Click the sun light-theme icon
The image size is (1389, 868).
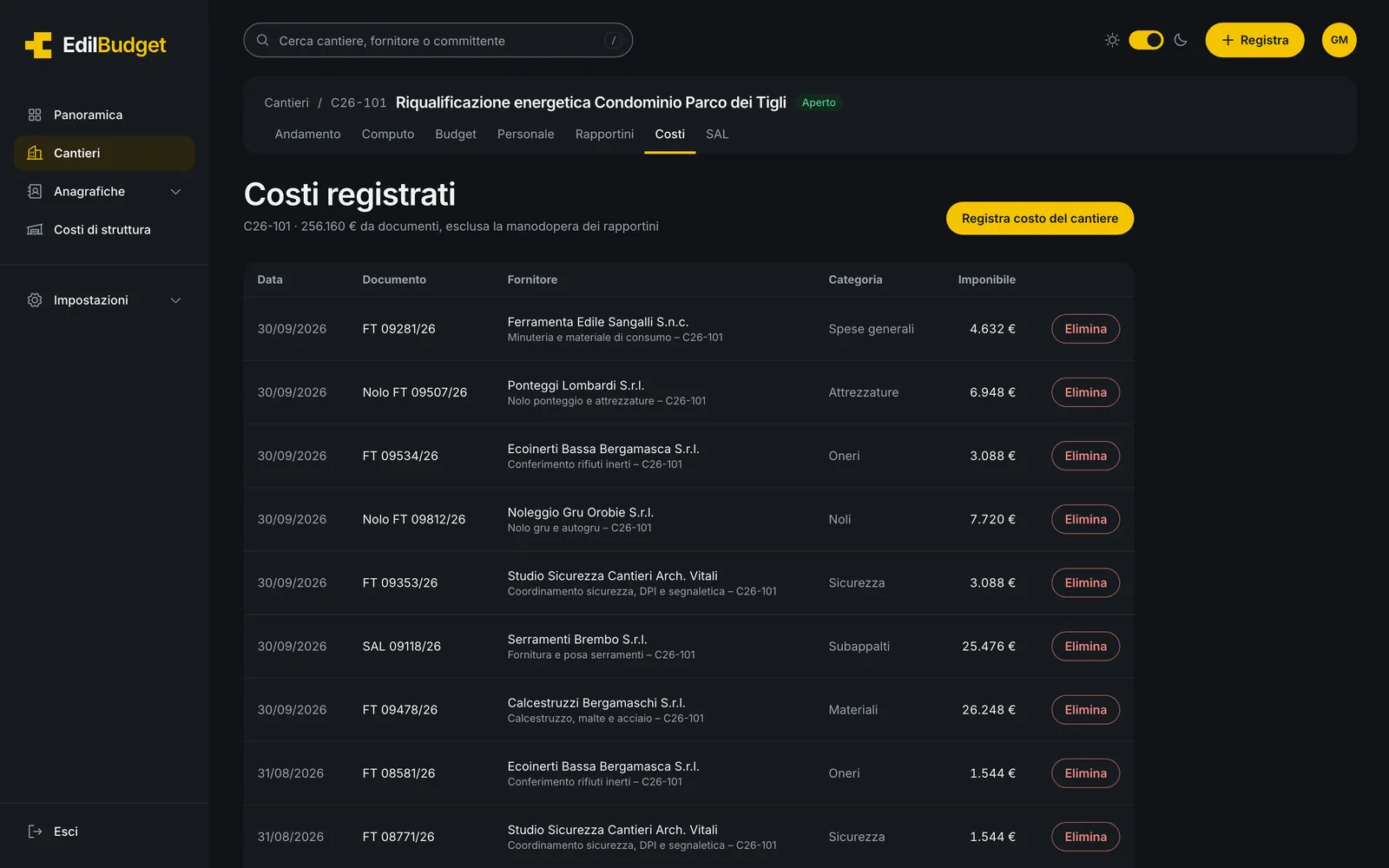click(1112, 40)
